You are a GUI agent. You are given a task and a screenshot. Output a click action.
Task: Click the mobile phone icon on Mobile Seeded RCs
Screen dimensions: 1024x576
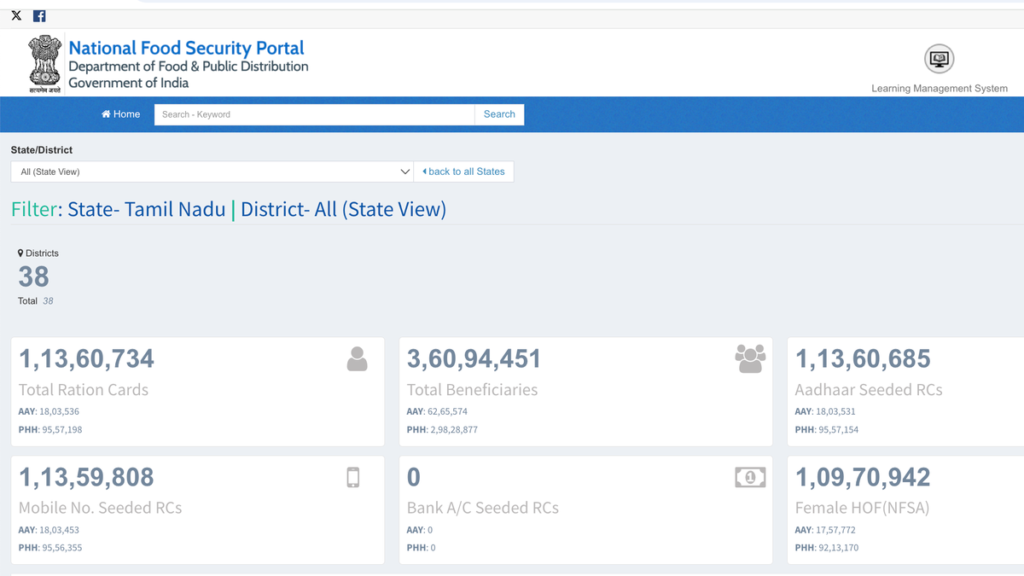coord(353,478)
